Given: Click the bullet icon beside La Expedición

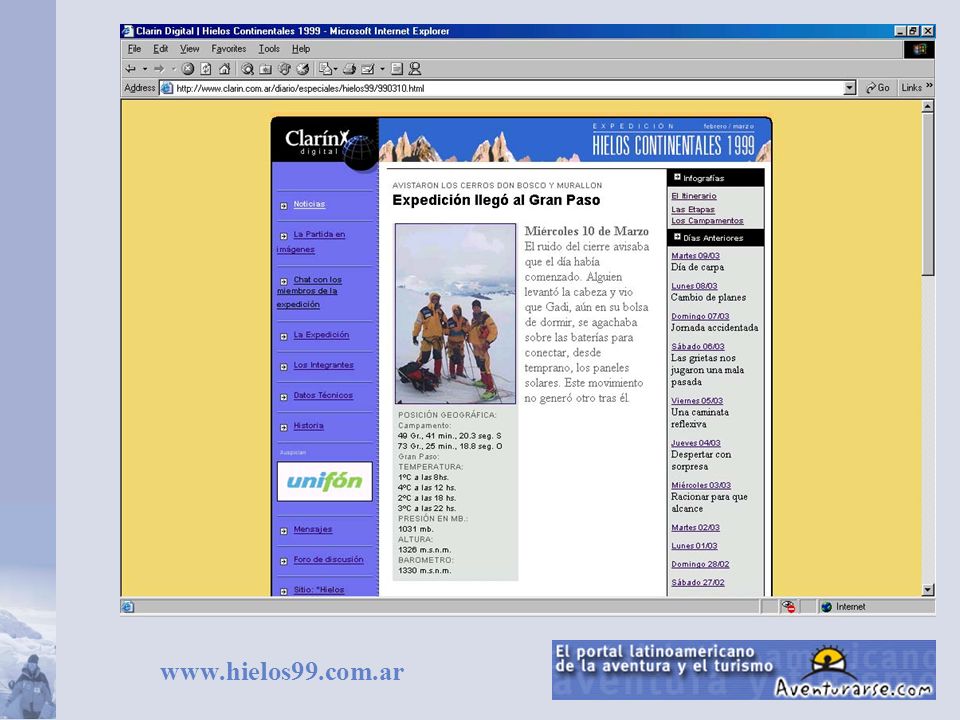Looking at the screenshot, I should click(x=283, y=337).
